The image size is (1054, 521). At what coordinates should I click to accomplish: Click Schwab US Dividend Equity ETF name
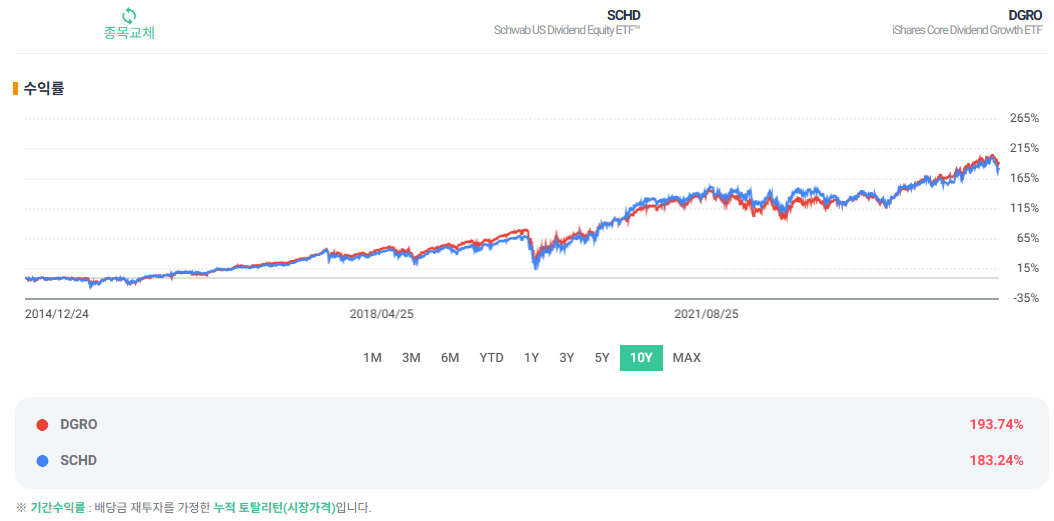567,30
